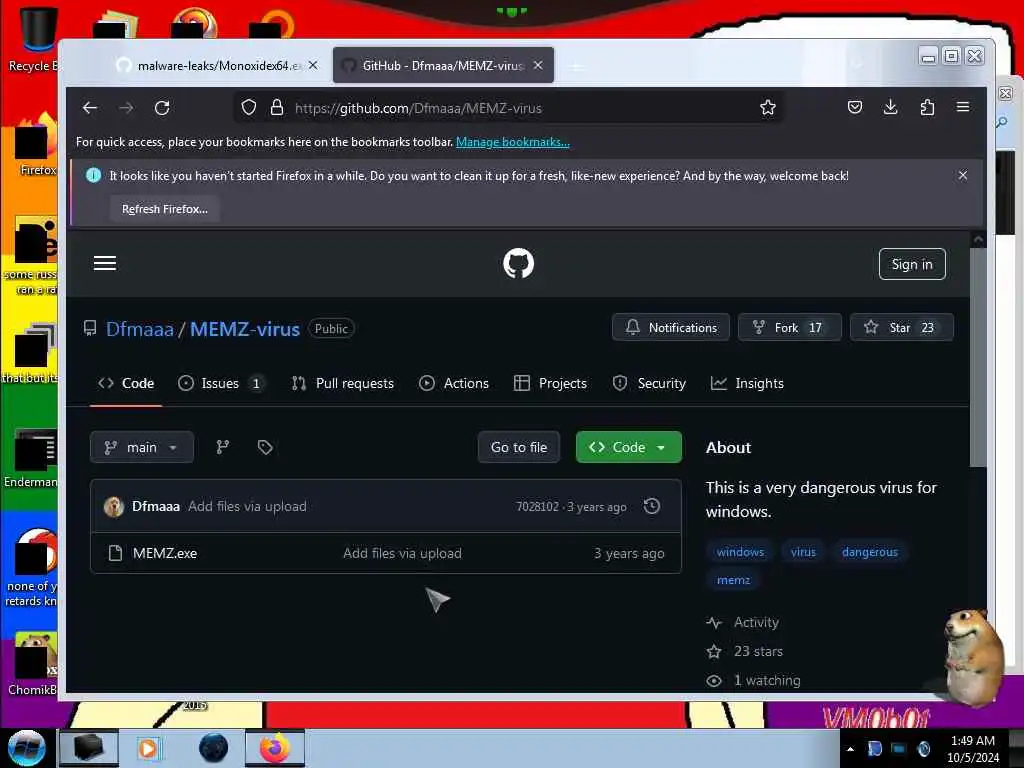Click the taskbar clock 1:49 AM
The image size is (1024, 768).
coord(972,741)
